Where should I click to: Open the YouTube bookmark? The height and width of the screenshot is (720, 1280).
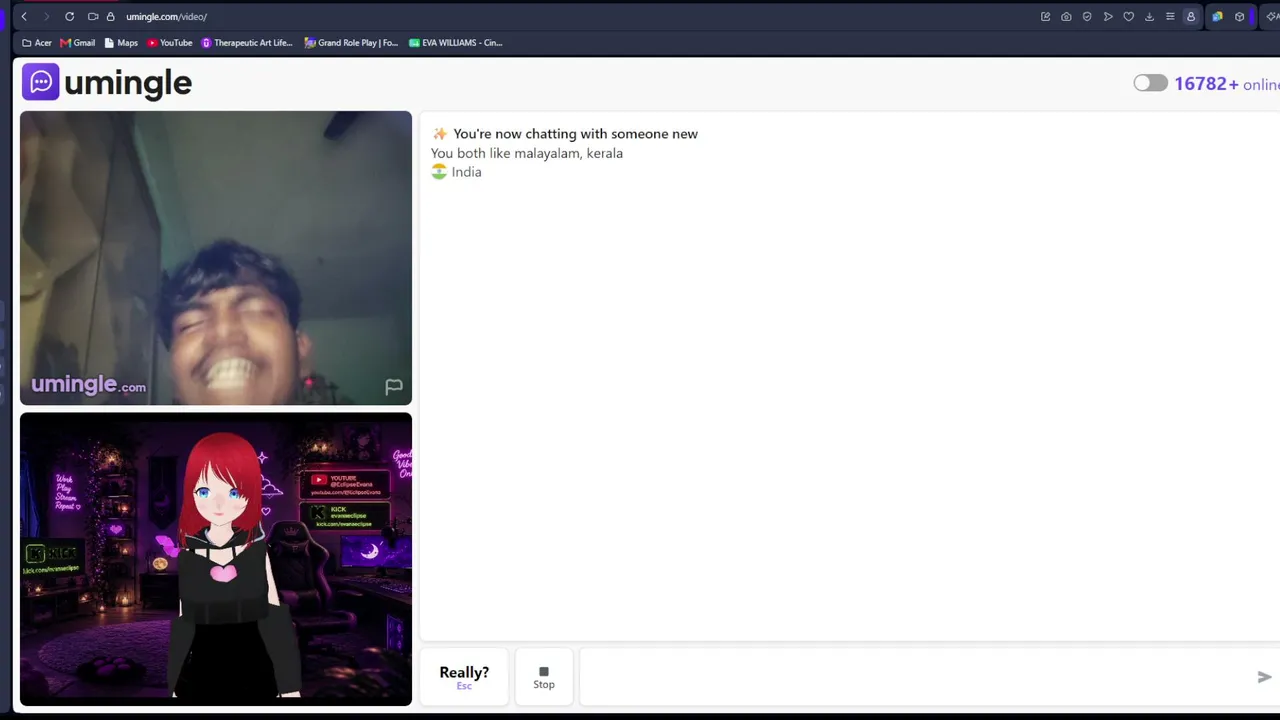tap(170, 43)
